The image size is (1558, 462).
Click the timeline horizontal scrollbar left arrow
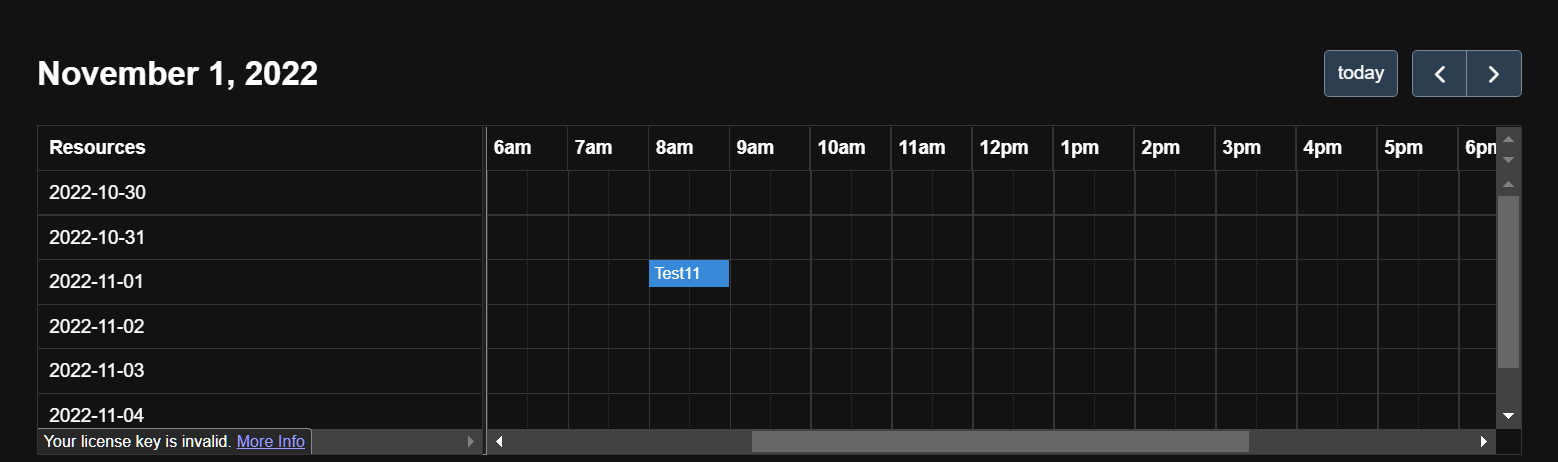pyautogui.click(x=499, y=441)
